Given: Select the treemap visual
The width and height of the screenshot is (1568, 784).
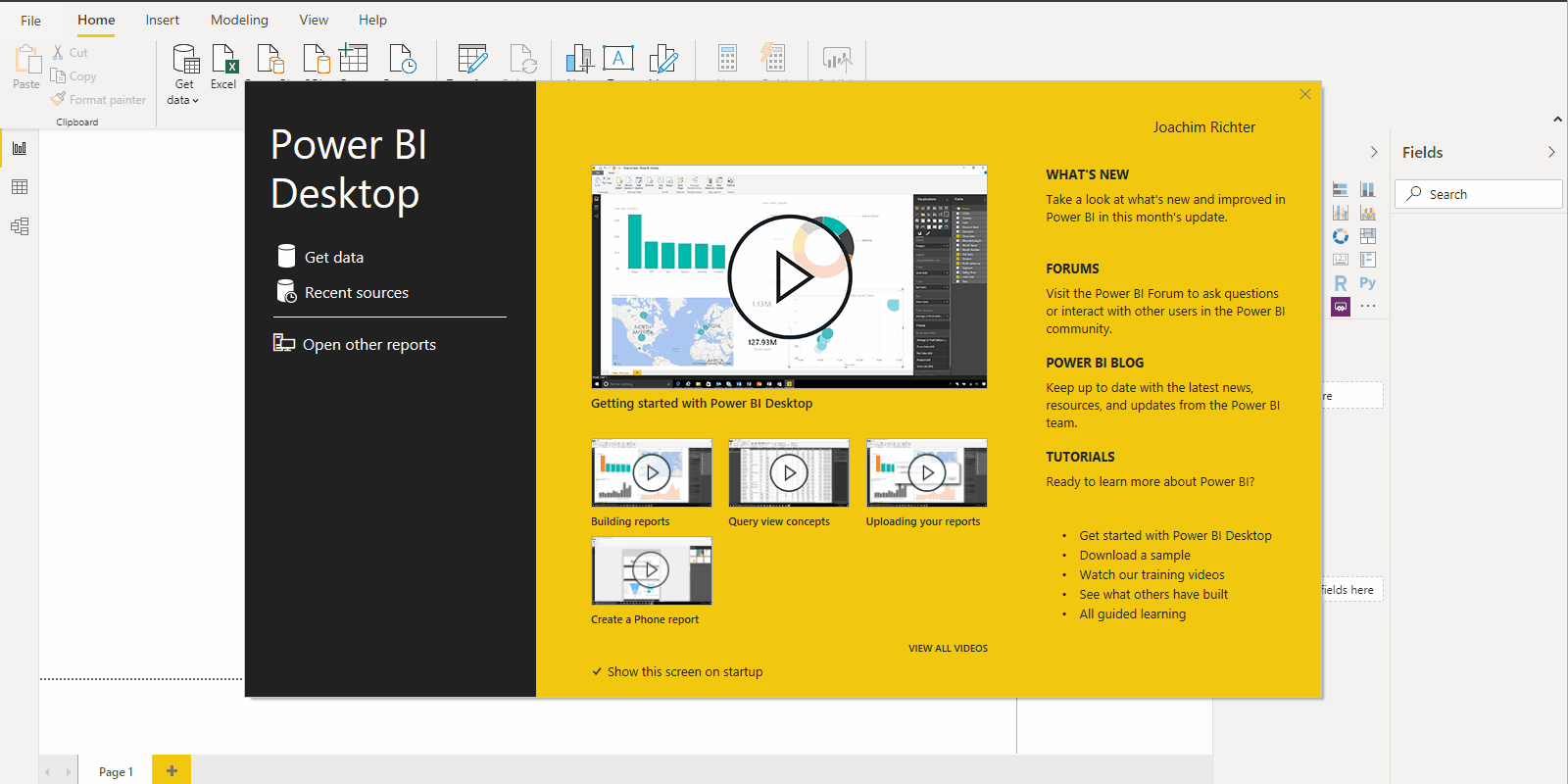Looking at the screenshot, I should point(1368,236).
